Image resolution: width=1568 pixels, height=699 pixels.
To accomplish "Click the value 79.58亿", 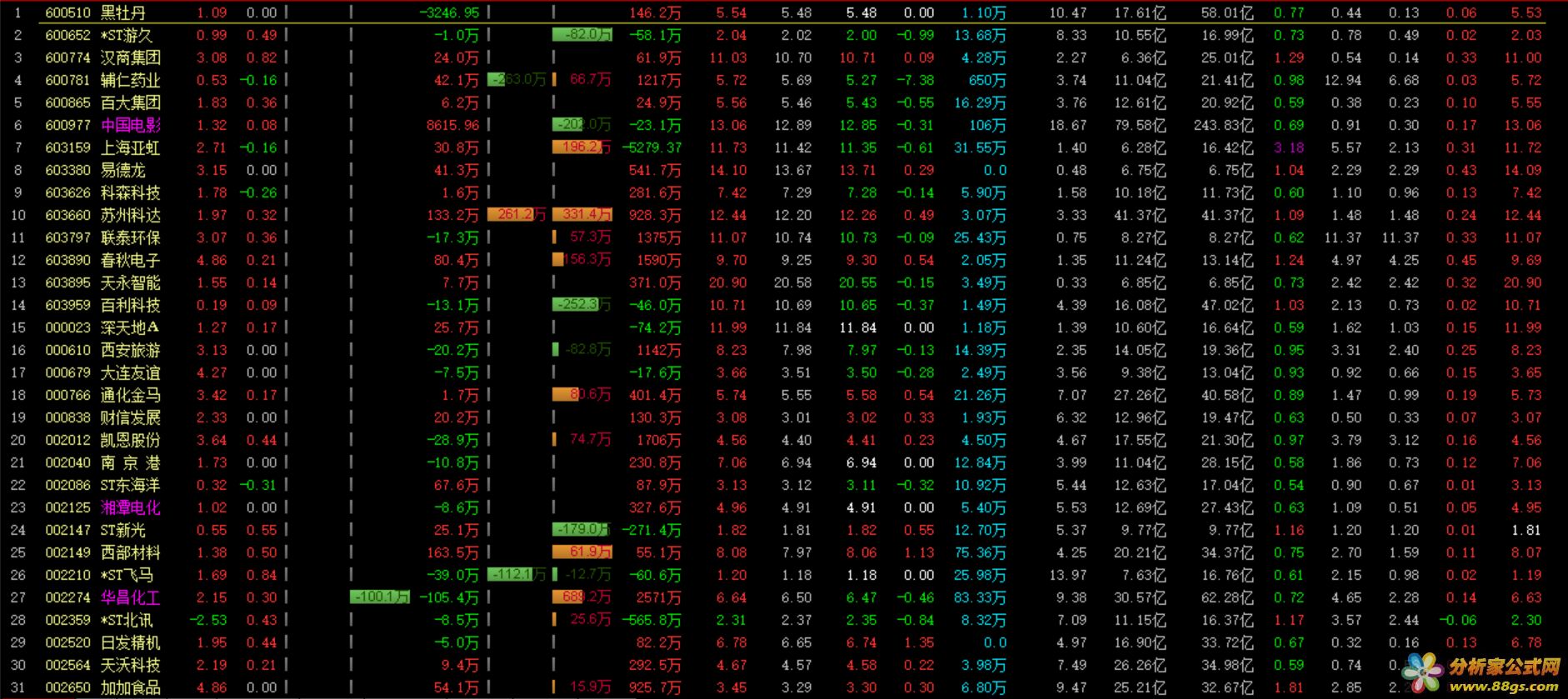I will click(1140, 125).
